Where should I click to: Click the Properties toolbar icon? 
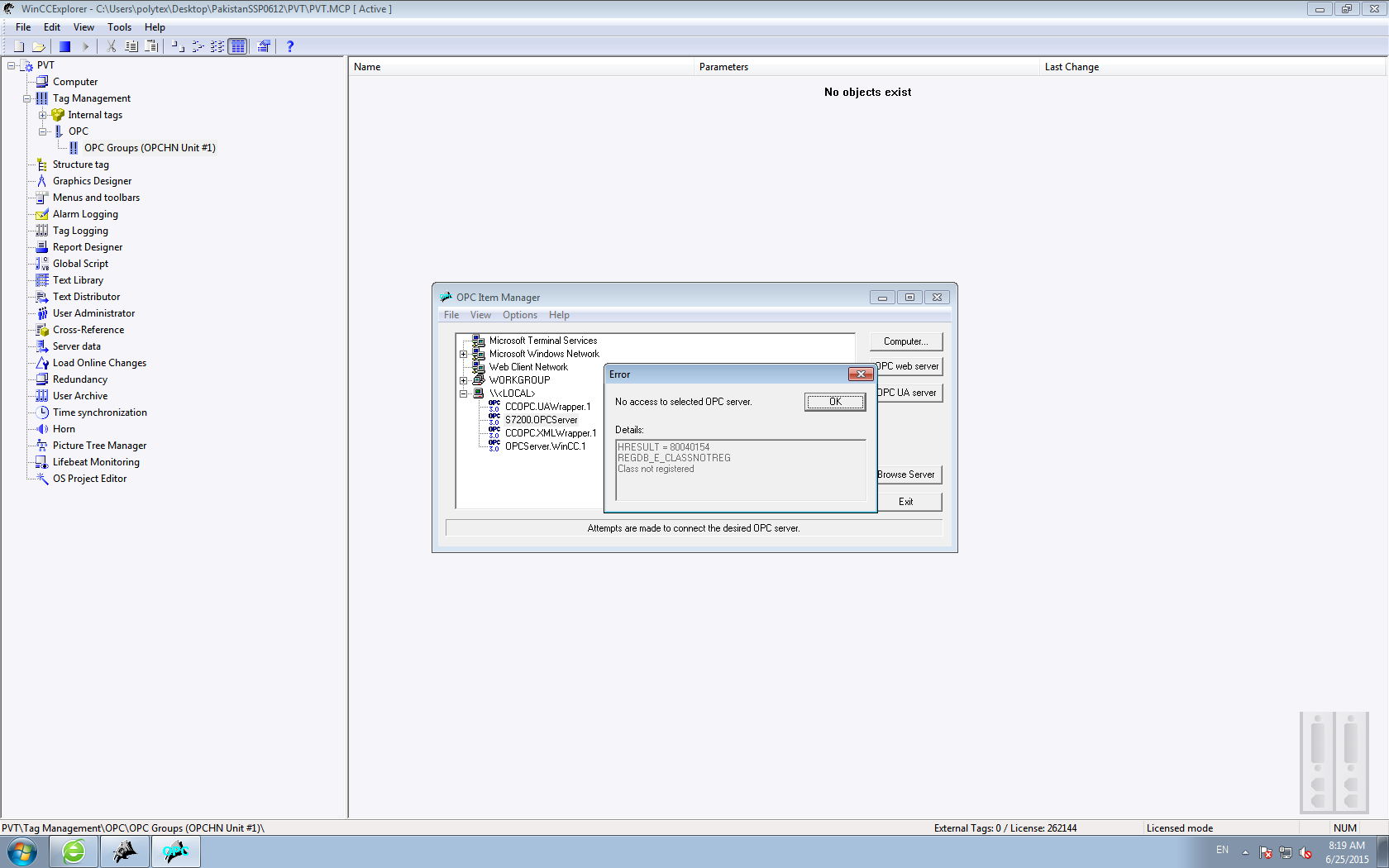tap(264, 47)
